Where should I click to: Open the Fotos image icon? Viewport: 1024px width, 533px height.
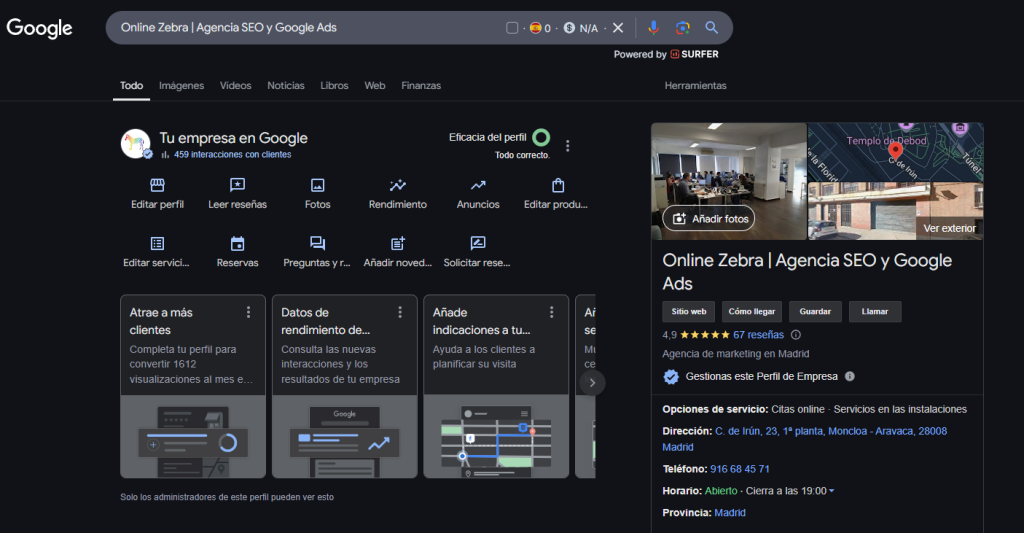point(317,186)
